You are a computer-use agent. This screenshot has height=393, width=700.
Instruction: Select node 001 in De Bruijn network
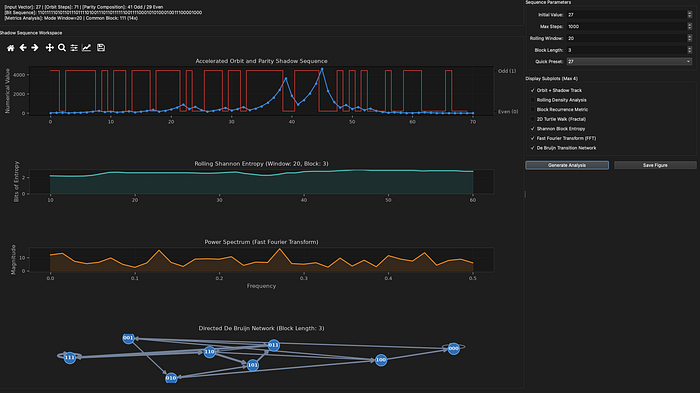click(128, 338)
